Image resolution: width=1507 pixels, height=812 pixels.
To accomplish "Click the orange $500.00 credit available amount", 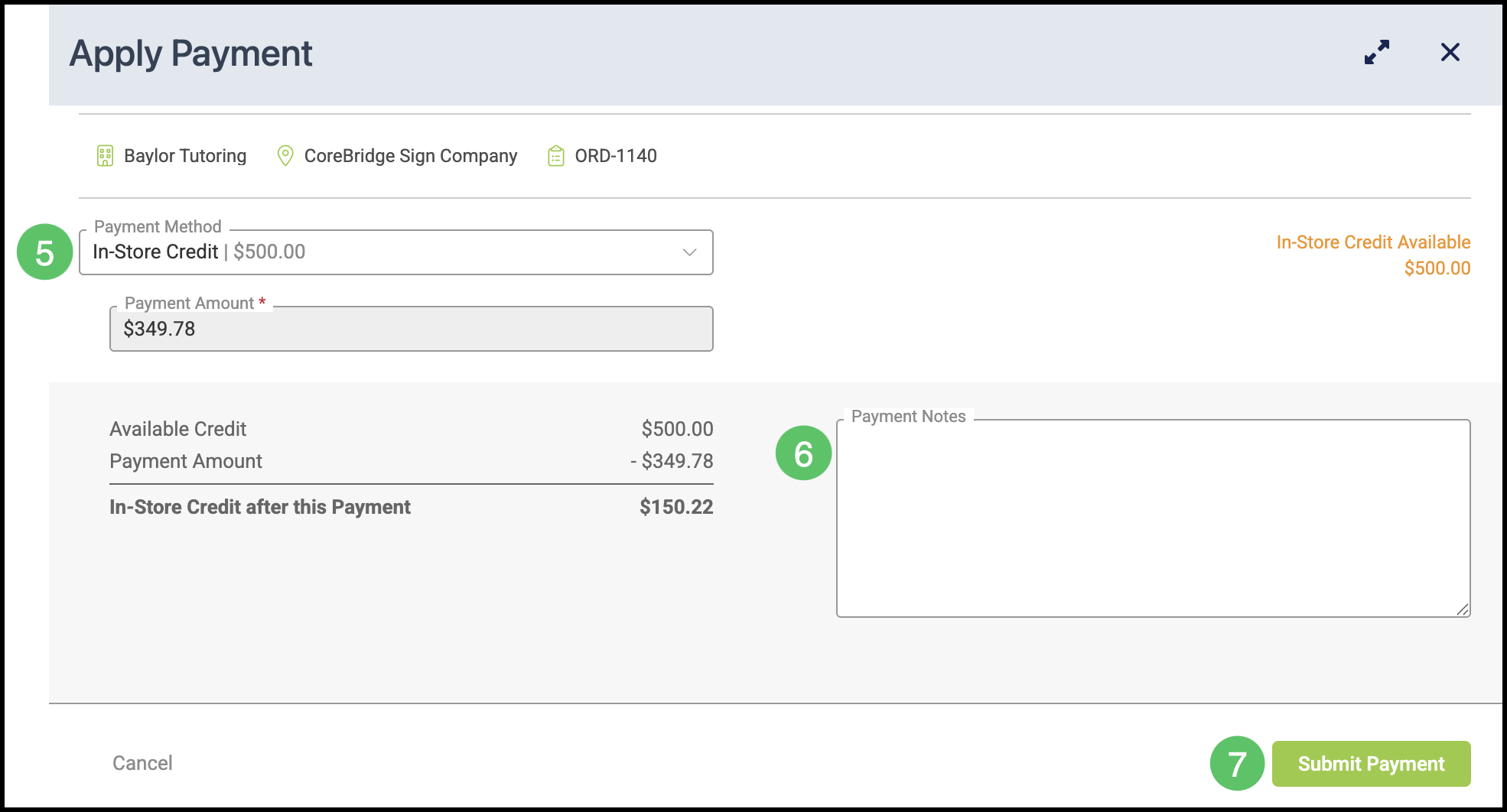I will [x=1437, y=268].
